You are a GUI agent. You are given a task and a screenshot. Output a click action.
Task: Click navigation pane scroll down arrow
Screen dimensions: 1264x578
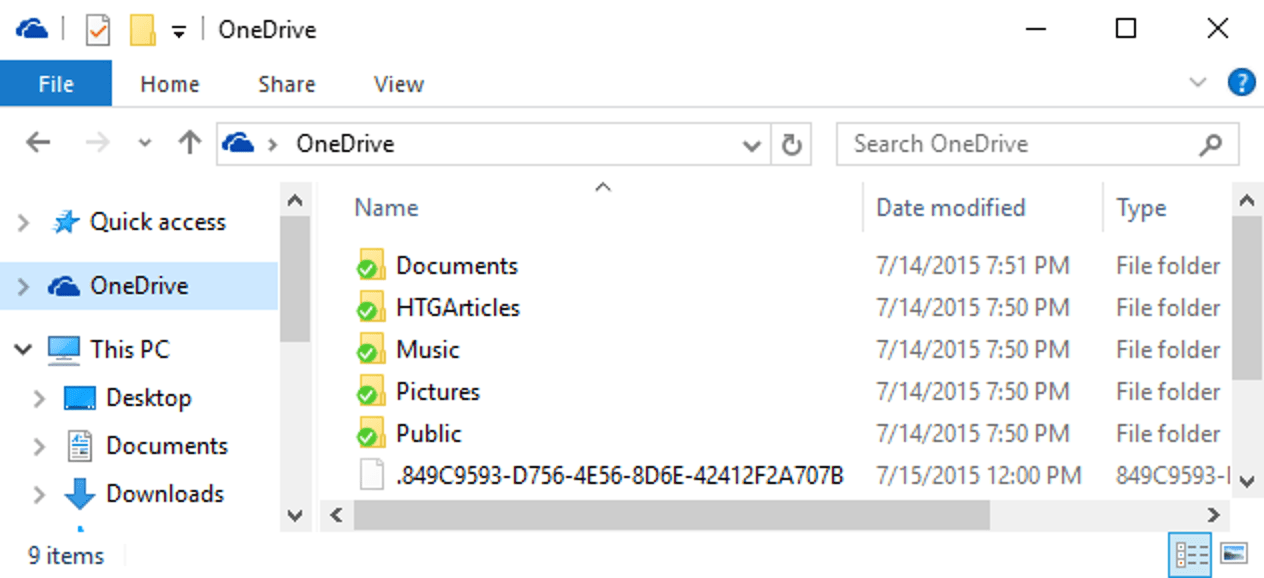coord(294,515)
